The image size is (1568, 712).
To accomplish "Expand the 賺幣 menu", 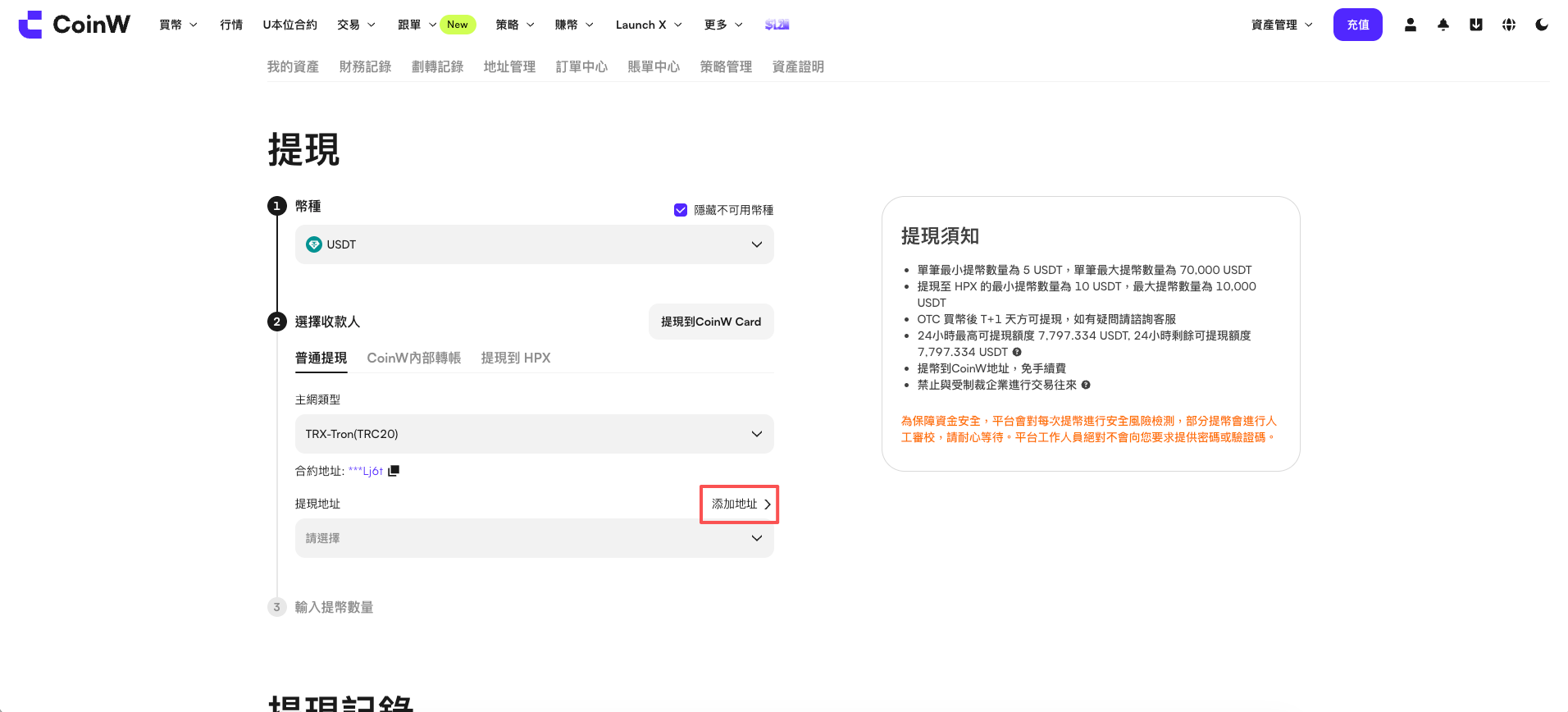I will pyautogui.click(x=574, y=25).
